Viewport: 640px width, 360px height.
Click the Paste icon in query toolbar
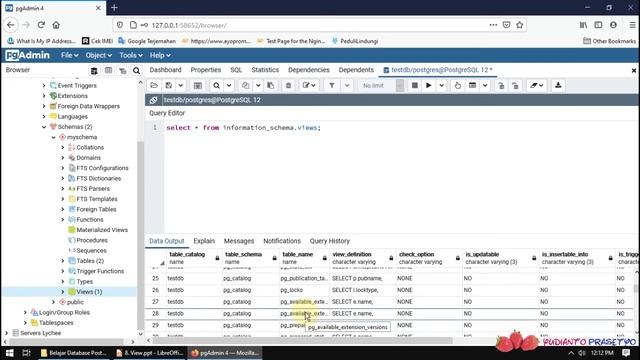(x=271, y=85)
